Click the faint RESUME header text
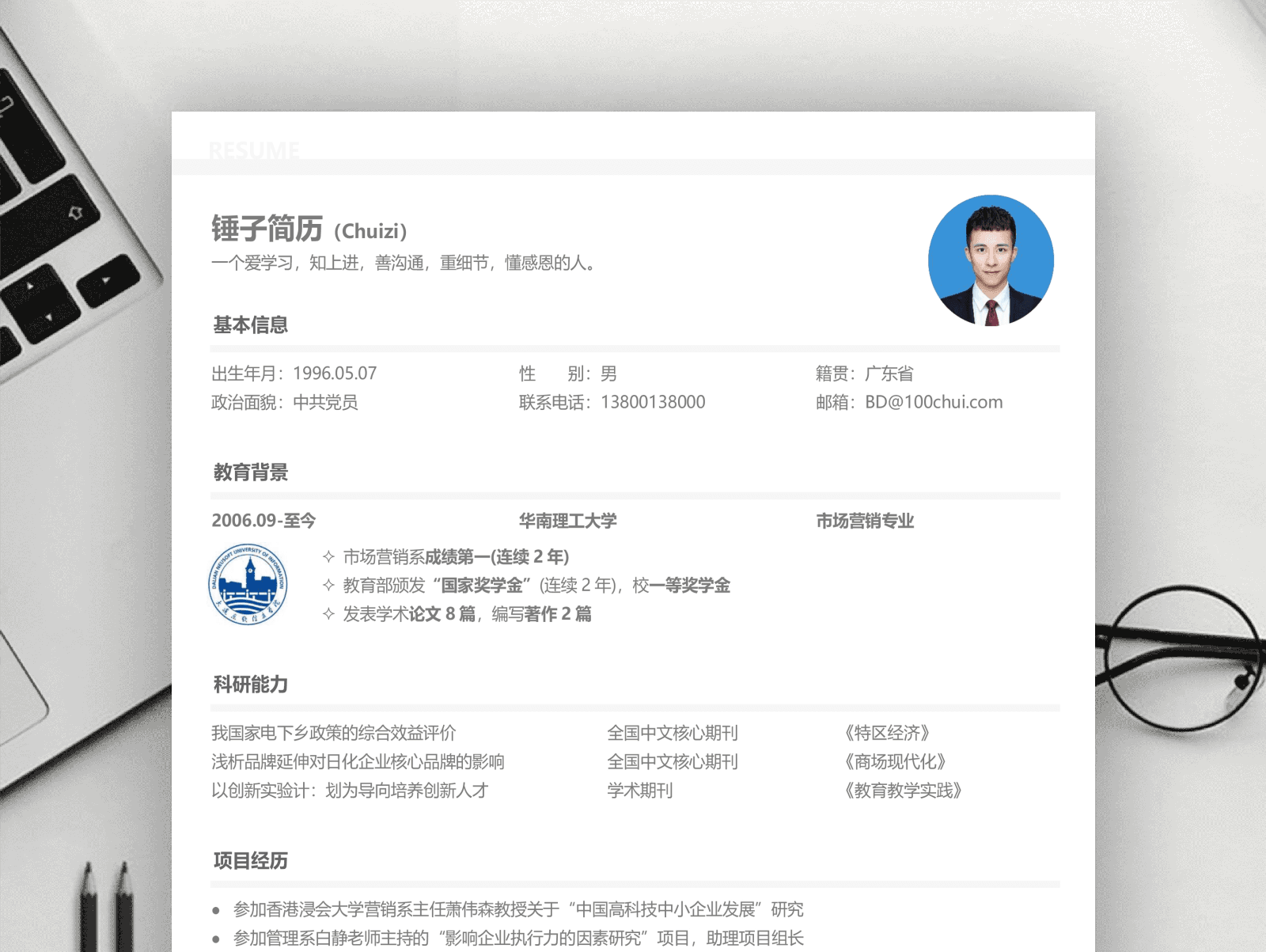This screenshot has height=952, width=1266. [x=254, y=150]
